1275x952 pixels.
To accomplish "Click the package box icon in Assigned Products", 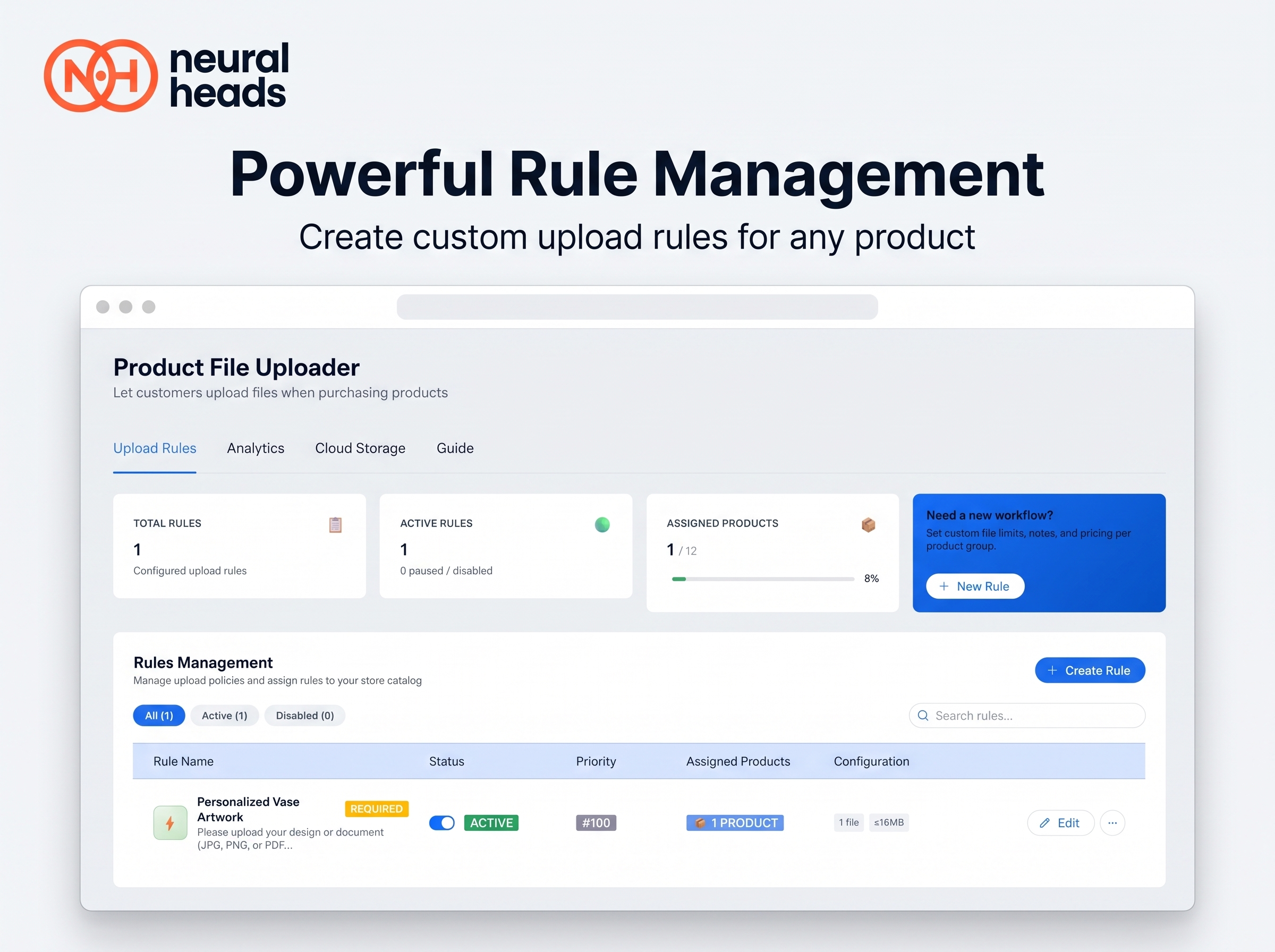I will (868, 524).
